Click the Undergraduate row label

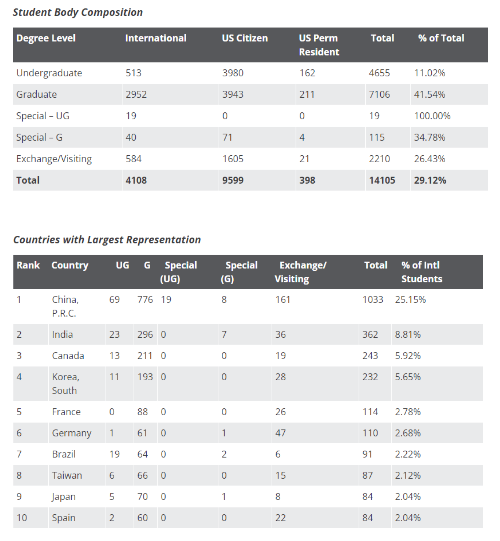49,73
